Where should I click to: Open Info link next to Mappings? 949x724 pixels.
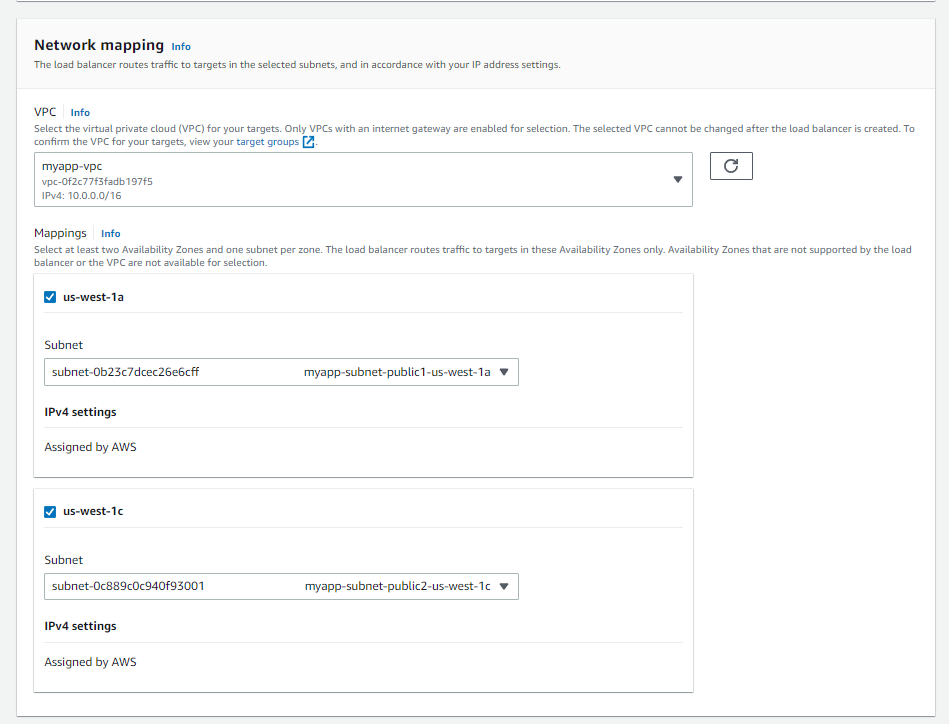tap(111, 234)
